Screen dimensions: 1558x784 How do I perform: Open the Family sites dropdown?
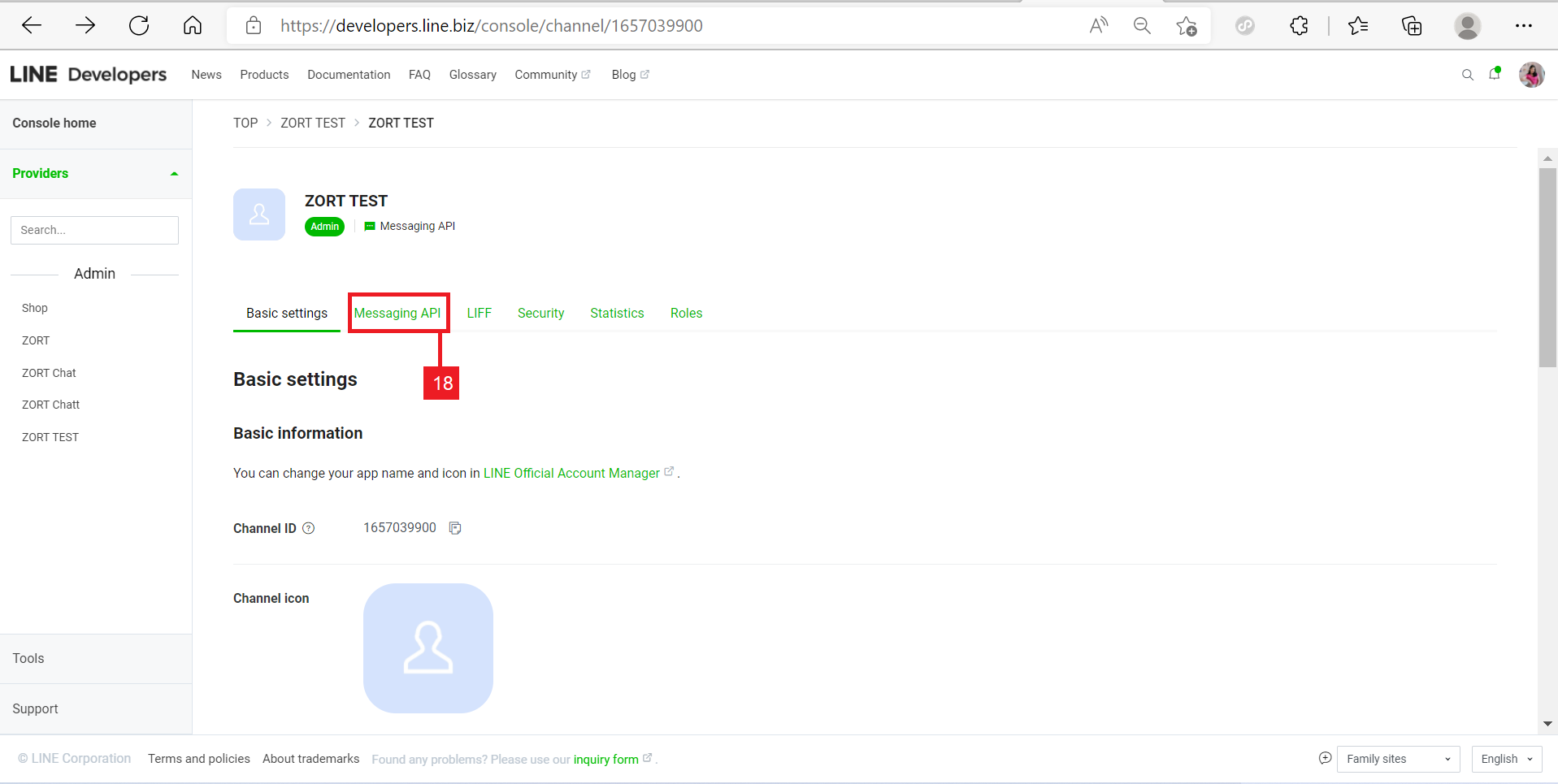coord(1399,759)
